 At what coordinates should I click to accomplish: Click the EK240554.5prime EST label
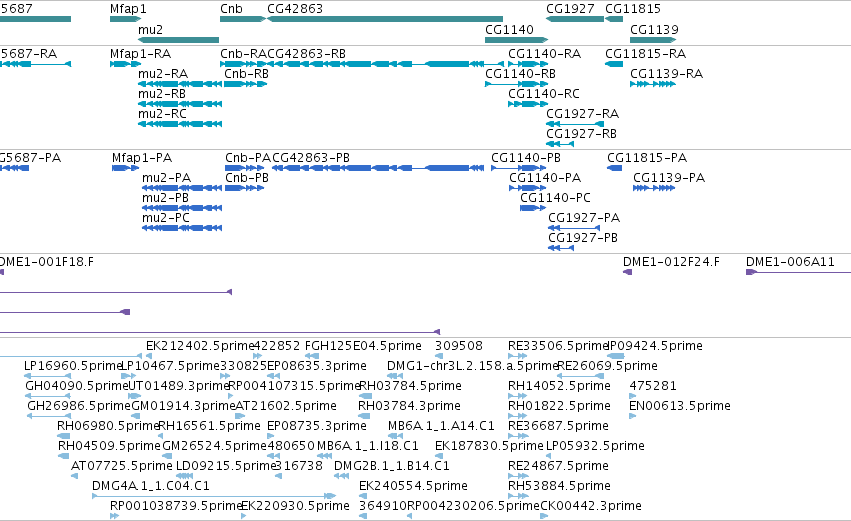(x=414, y=487)
